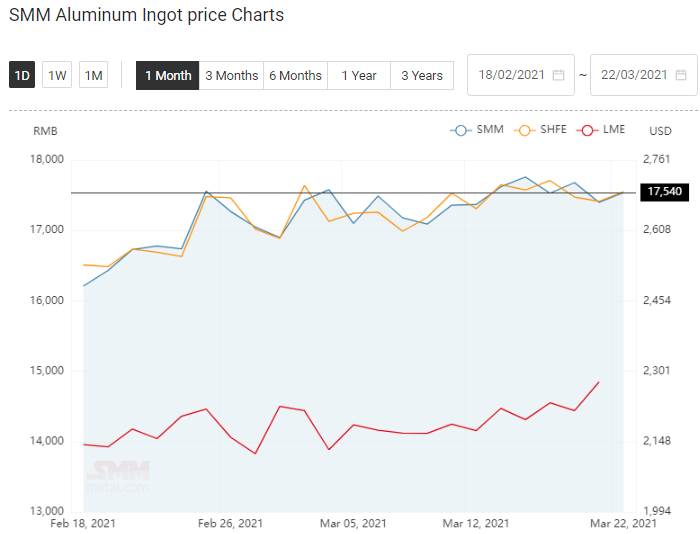
Task: Click the LME legend label
Action: [x=614, y=129]
